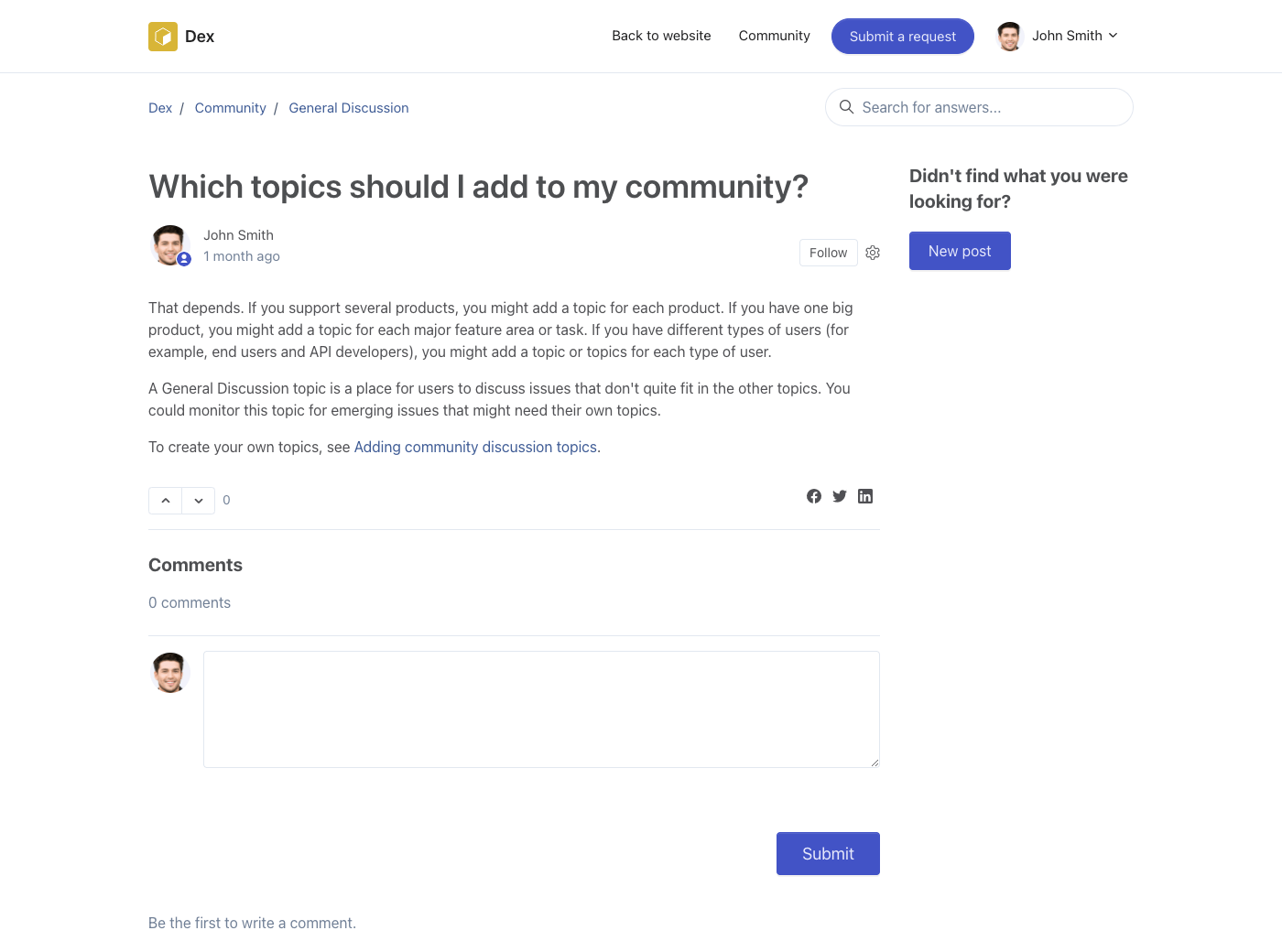The image size is (1282, 952).
Task: Create a New post
Action: tap(959, 251)
